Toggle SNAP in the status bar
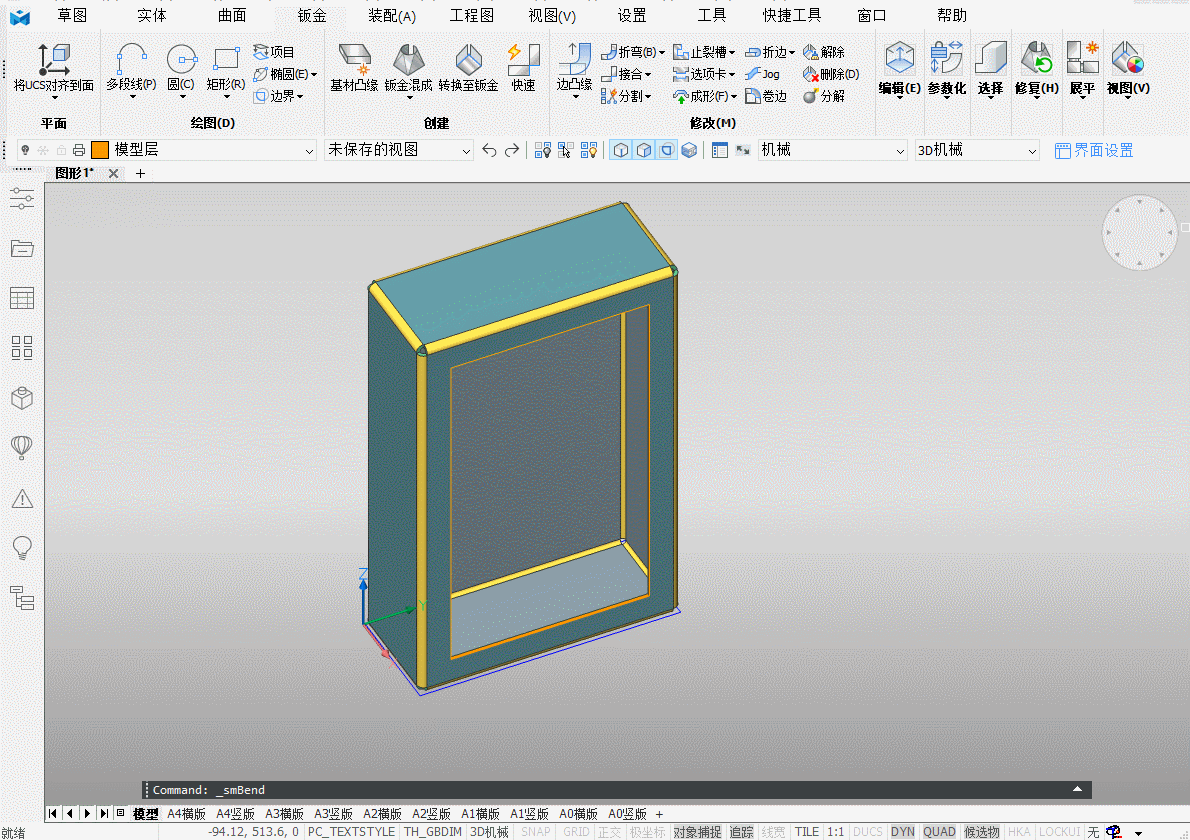 click(x=536, y=832)
